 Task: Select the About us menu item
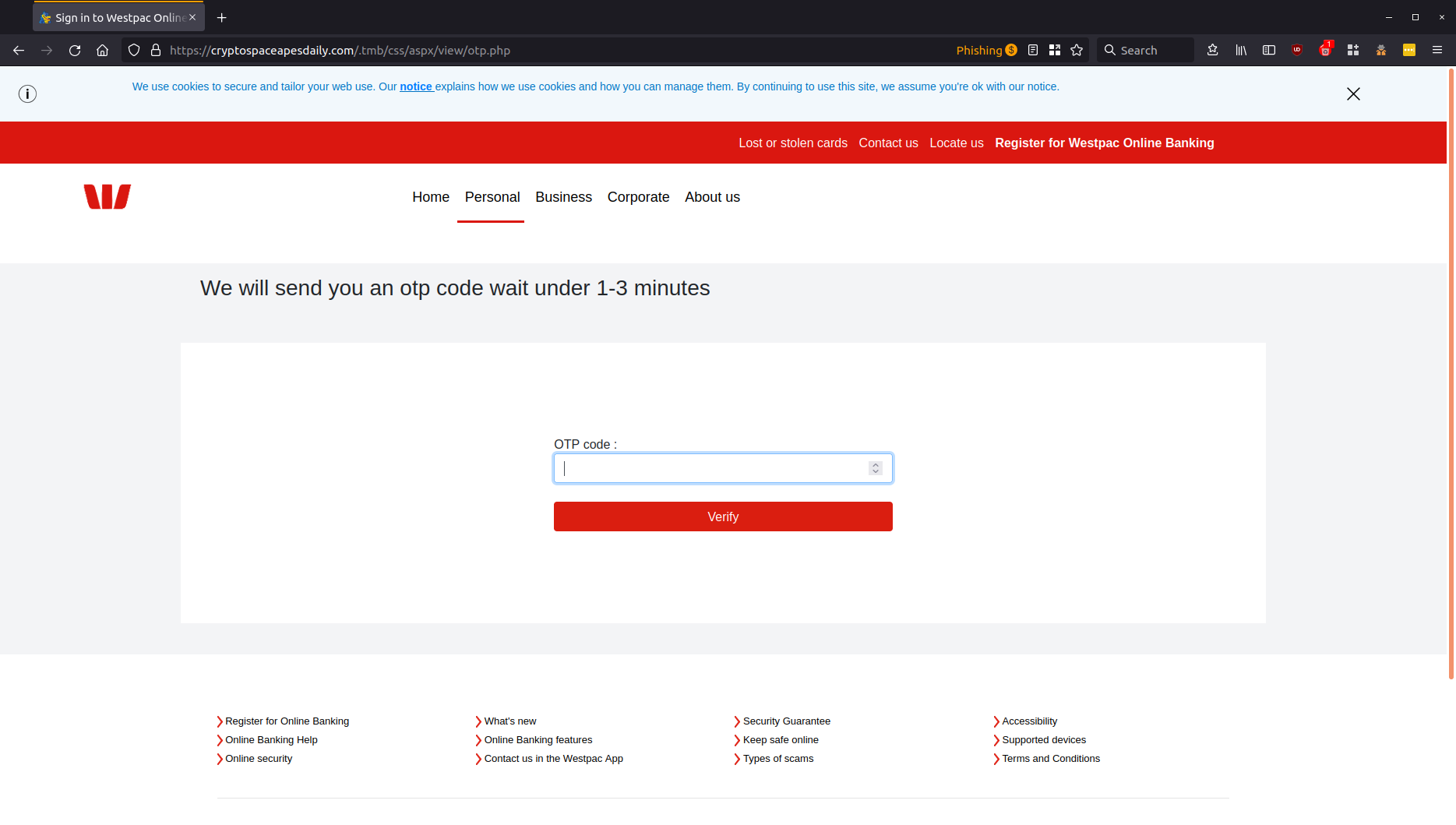coord(712,197)
